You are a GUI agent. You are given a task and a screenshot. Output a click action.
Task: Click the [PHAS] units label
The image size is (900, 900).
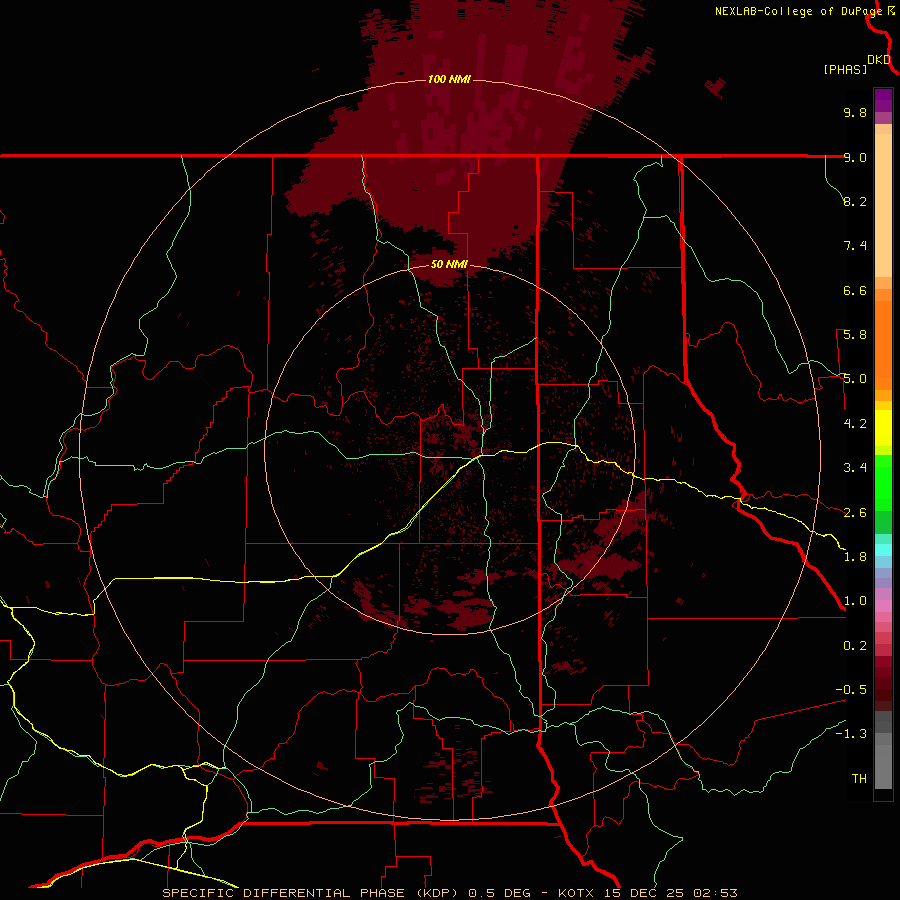coord(845,69)
